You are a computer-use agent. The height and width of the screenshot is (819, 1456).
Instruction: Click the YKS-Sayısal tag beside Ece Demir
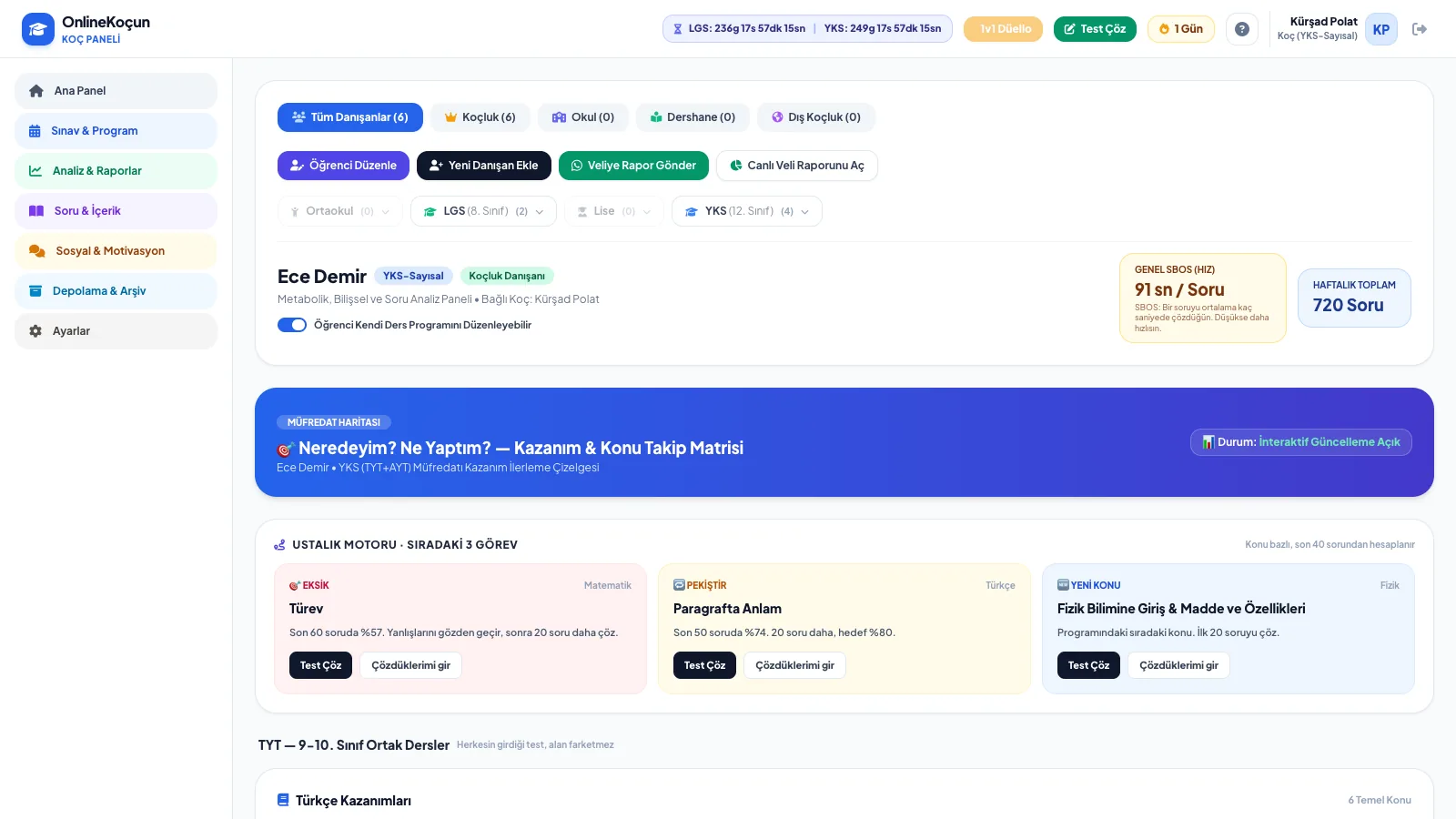(413, 276)
